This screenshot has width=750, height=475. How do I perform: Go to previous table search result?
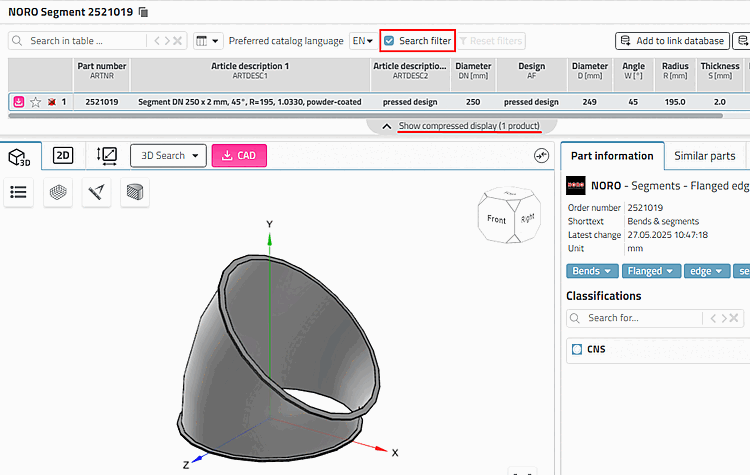(157, 41)
